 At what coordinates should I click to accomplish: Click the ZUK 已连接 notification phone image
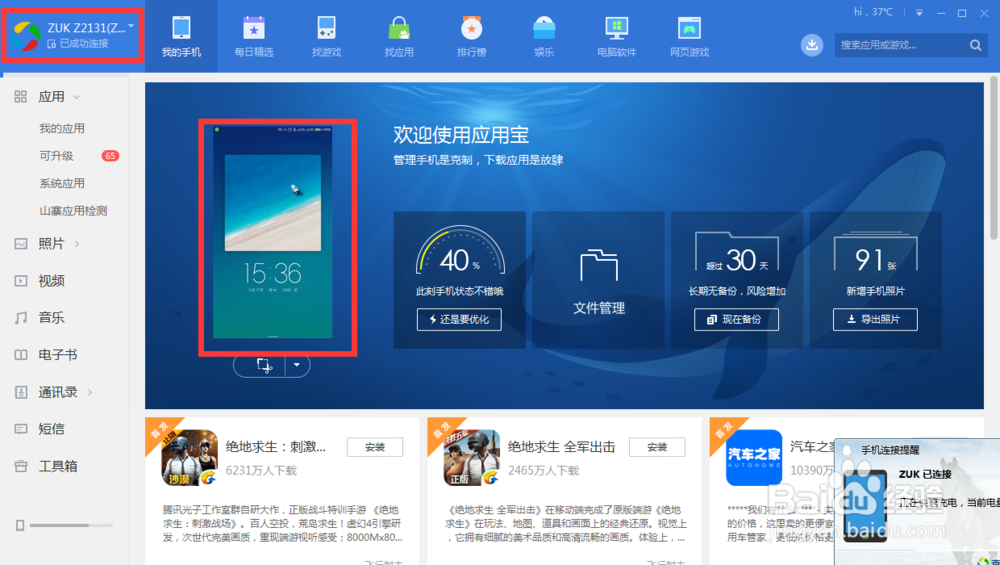865,506
